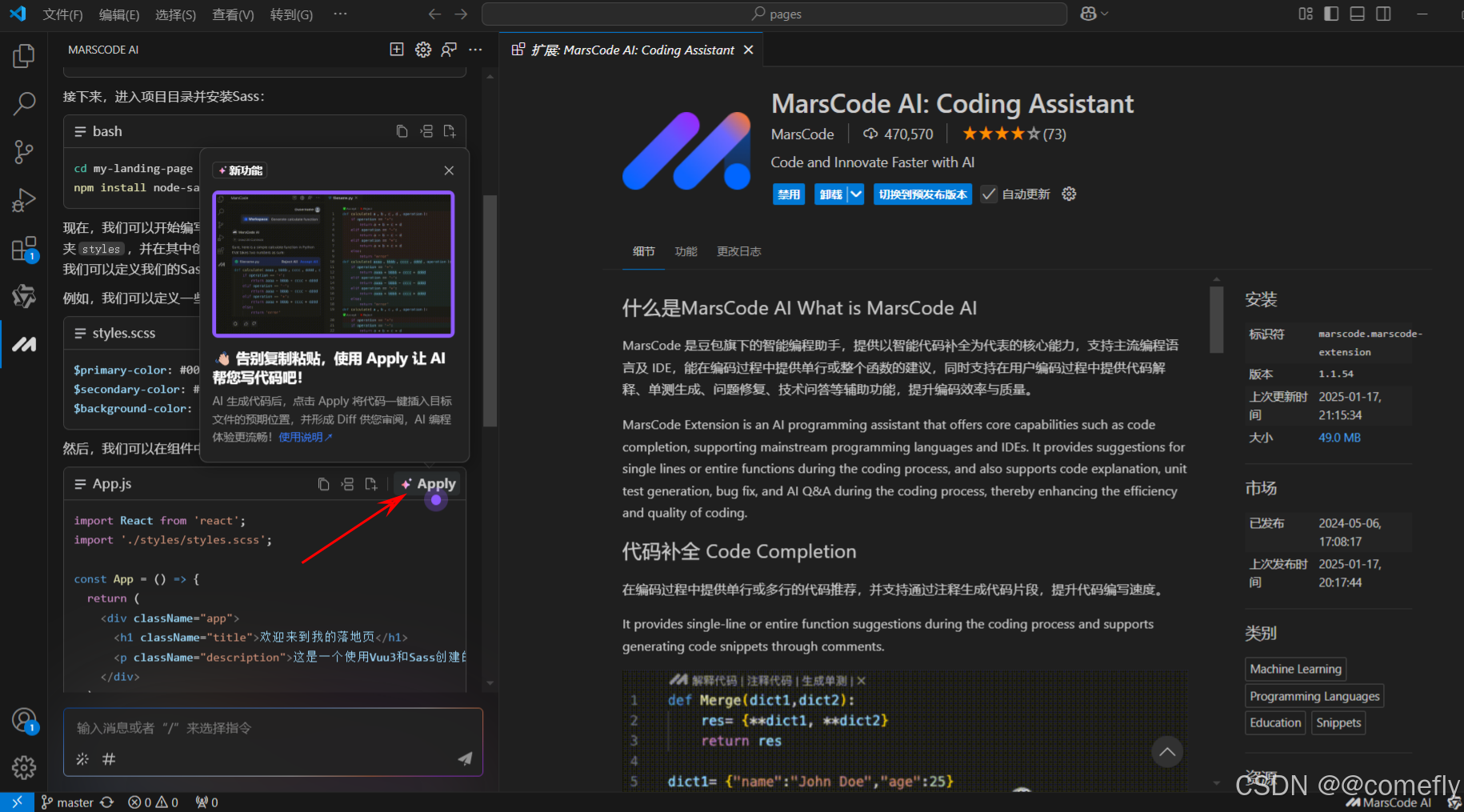Viewport: 1464px width, 812px height.
Task: Copy the bash code block
Action: 402,131
